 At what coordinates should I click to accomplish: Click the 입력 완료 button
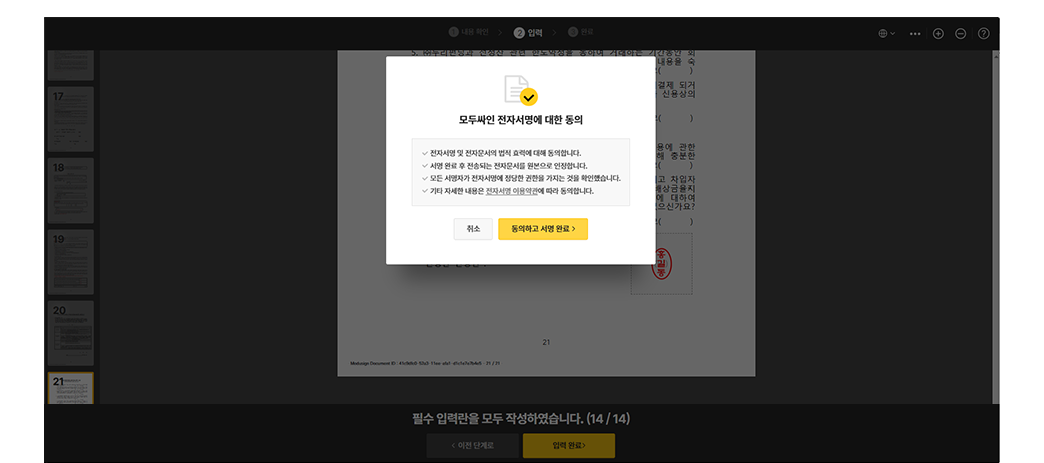[x=569, y=445]
